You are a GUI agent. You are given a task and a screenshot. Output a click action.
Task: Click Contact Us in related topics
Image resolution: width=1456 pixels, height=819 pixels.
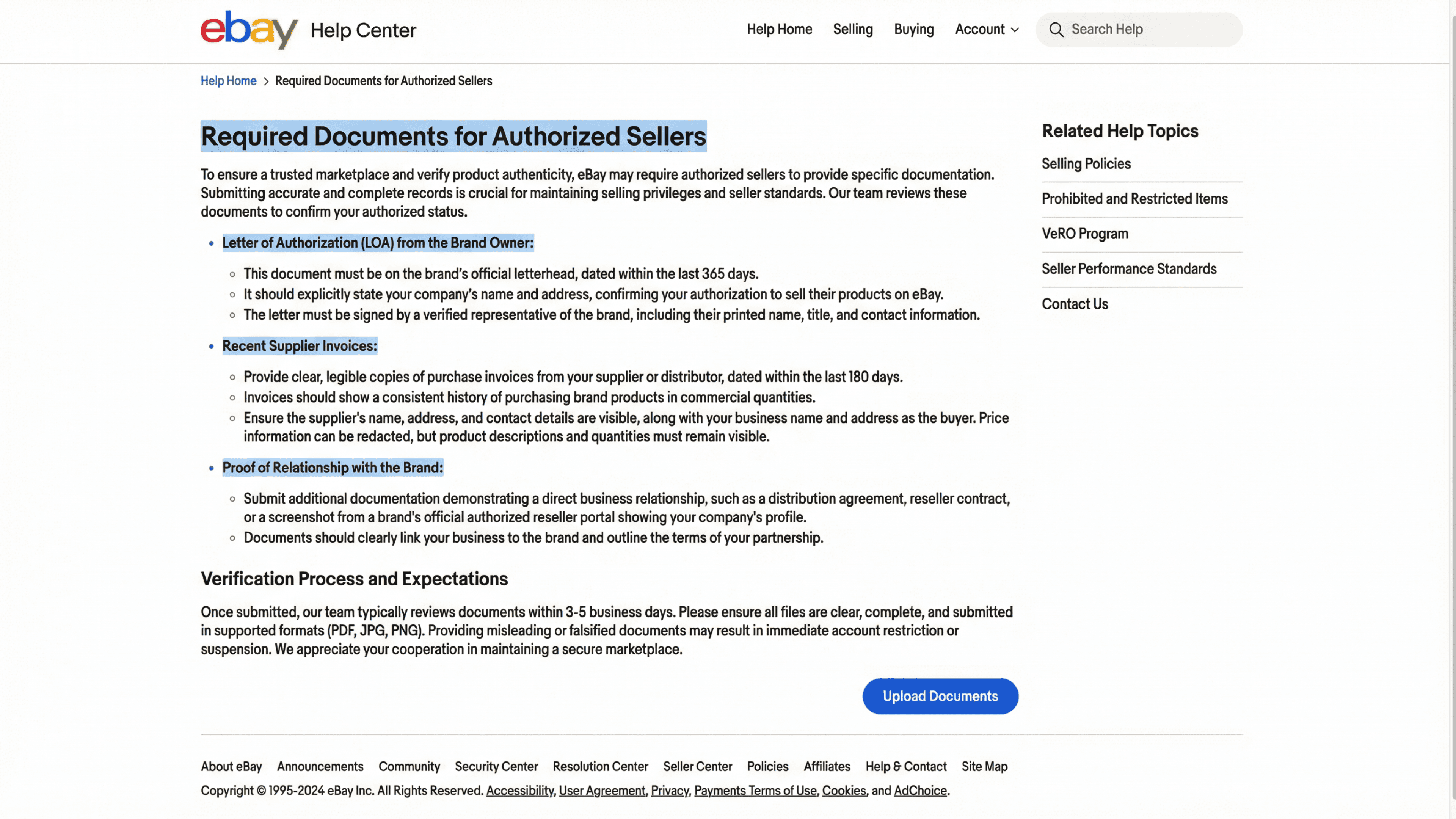[1075, 304]
